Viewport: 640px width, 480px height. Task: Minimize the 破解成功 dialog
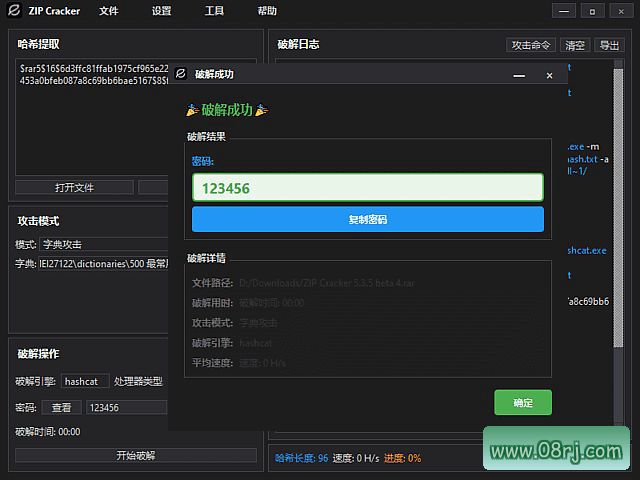tap(519, 76)
